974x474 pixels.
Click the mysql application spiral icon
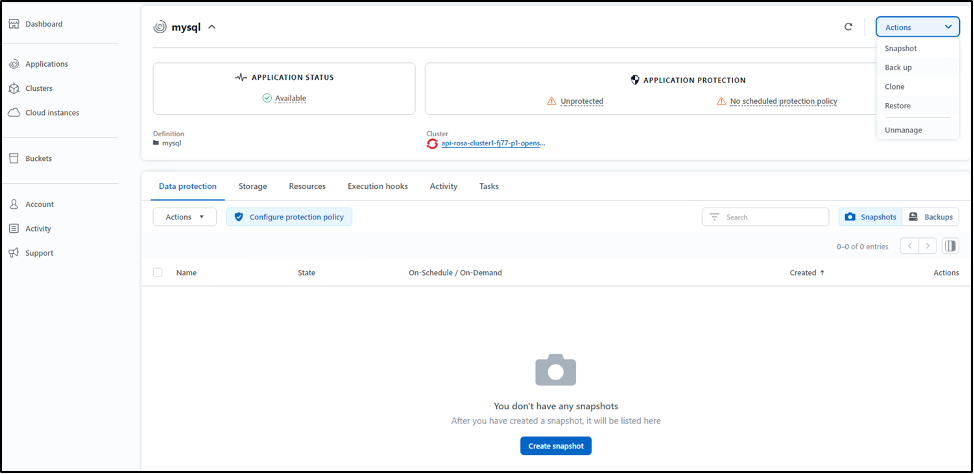pos(160,27)
